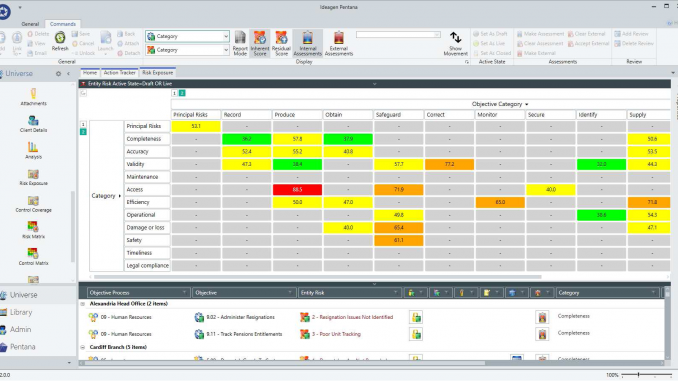Expand the Category row header arrow
The image size is (678, 381).
[120, 196]
